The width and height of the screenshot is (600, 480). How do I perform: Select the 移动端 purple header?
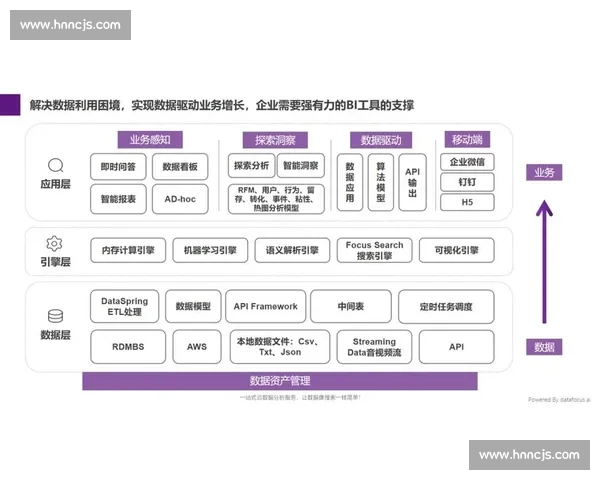tap(467, 139)
